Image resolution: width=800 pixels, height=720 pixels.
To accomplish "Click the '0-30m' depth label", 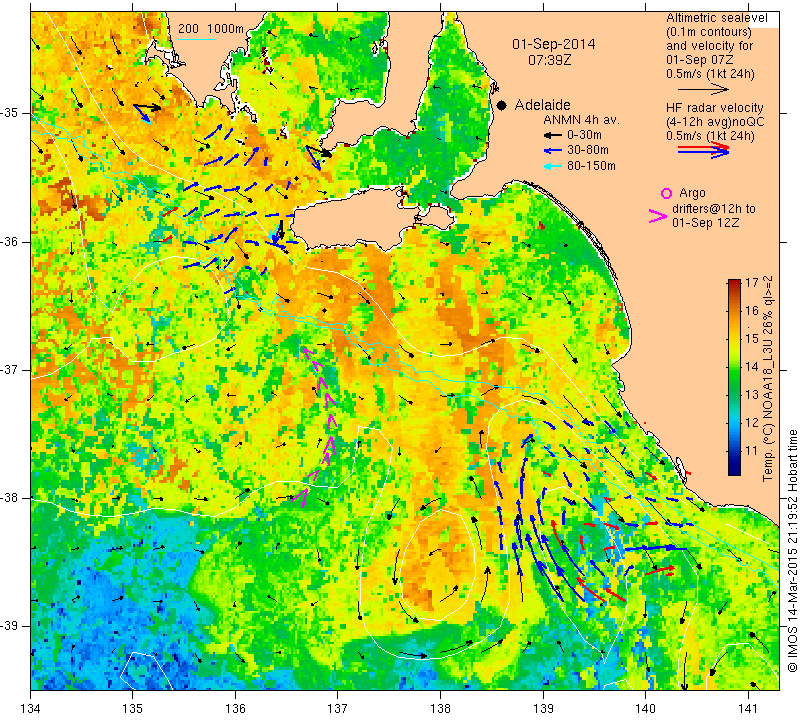I will pos(584,135).
